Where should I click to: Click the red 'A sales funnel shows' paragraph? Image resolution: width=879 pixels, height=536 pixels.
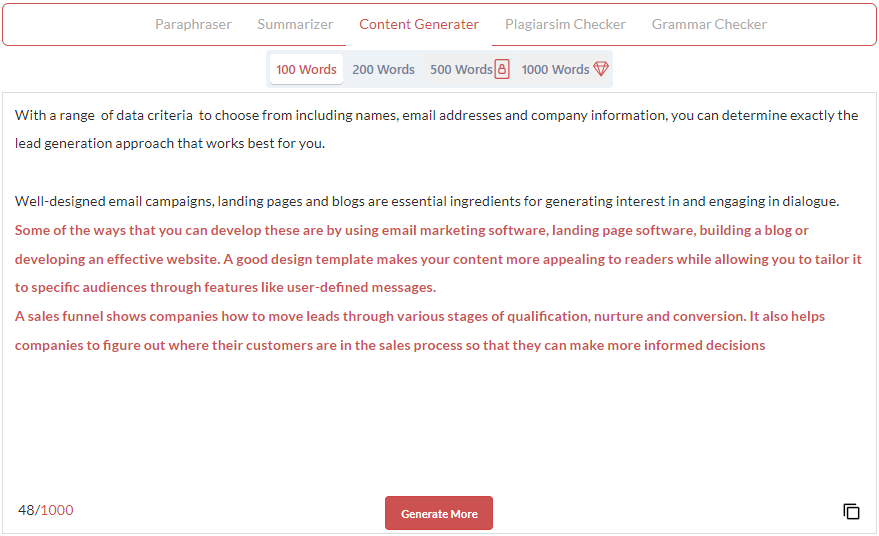(x=419, y=330)
